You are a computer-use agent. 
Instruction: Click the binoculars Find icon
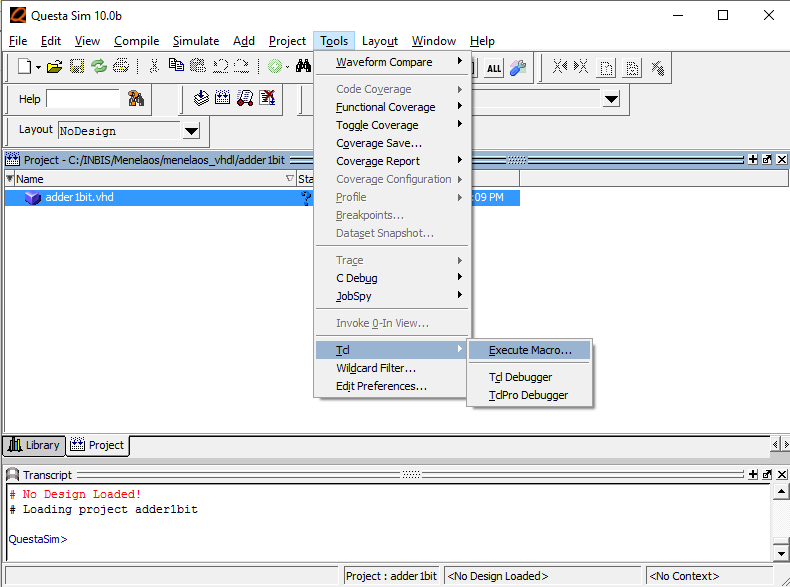pos(303,66)
